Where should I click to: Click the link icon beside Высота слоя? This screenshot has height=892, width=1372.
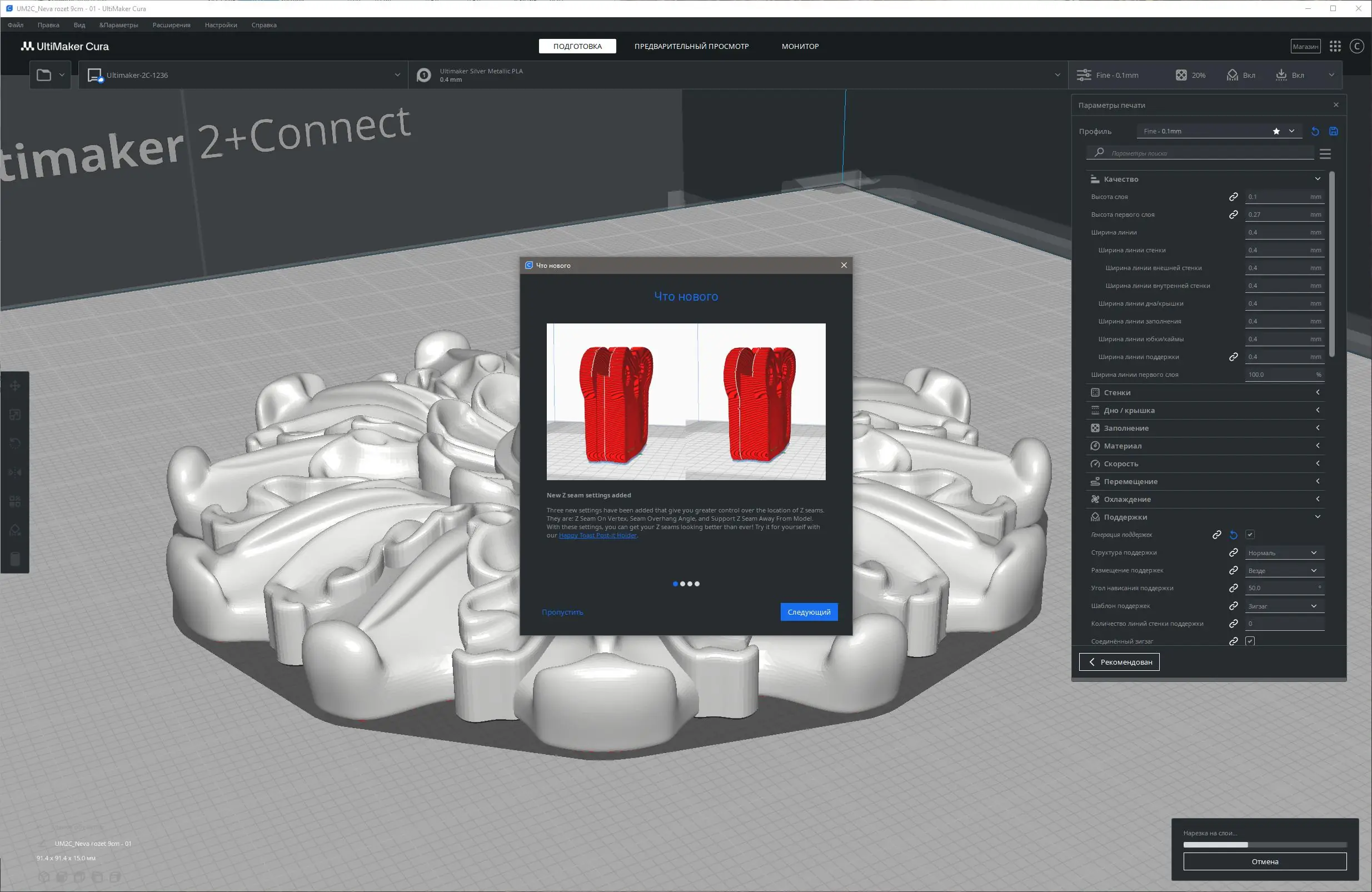click(x=1233, y=197)
